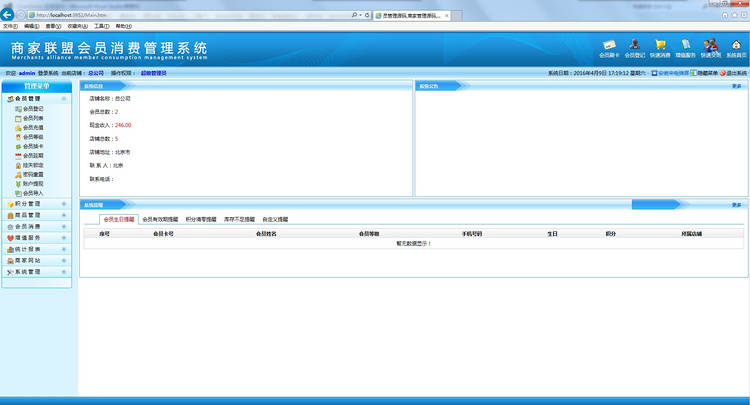
Task: Switch to the 会员有效期提醒 tab
Action: tap(160, 218)
